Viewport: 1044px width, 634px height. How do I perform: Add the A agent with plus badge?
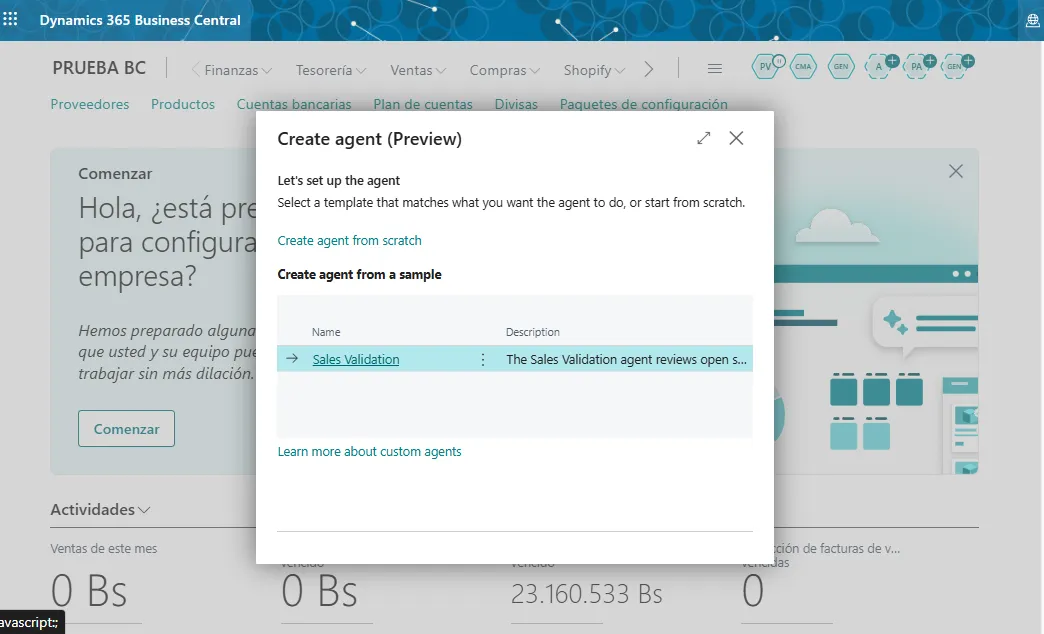click(x=880, y=67)
